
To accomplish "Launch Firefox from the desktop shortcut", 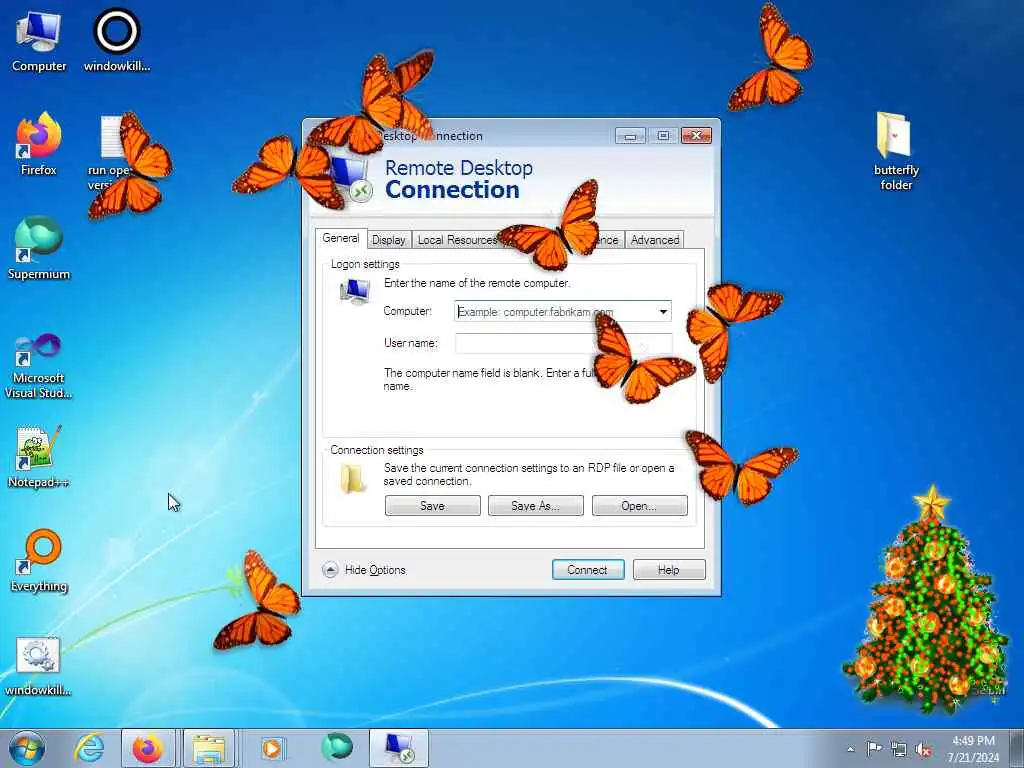I will [x=39, y=144].
